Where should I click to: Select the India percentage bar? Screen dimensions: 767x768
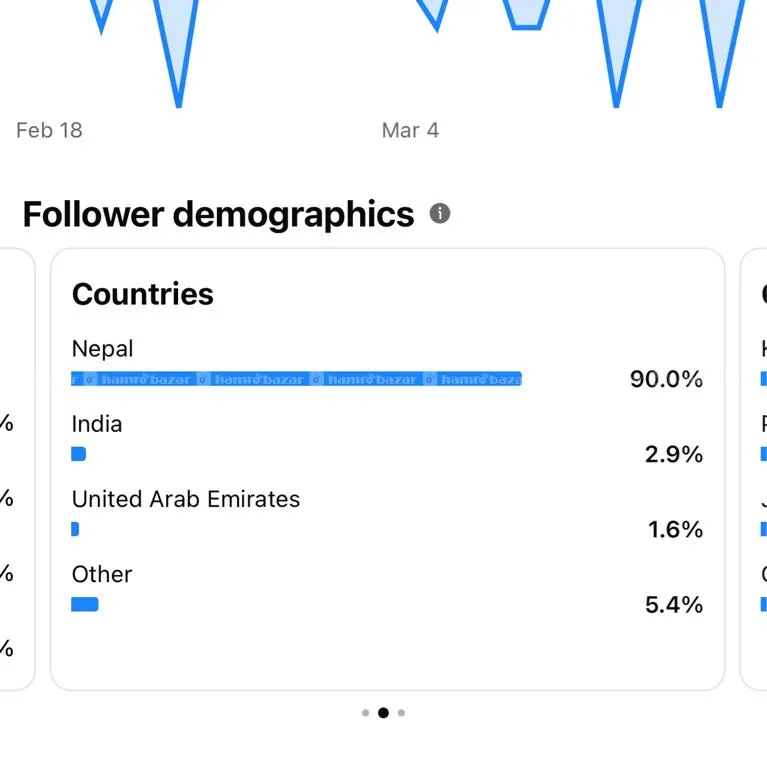click(x=79, y=454)
